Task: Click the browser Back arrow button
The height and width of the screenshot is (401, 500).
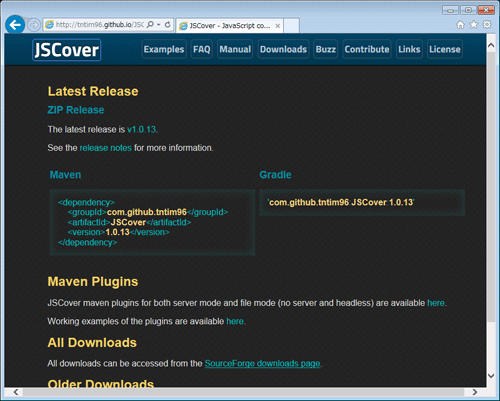Action: click(15, 24)
